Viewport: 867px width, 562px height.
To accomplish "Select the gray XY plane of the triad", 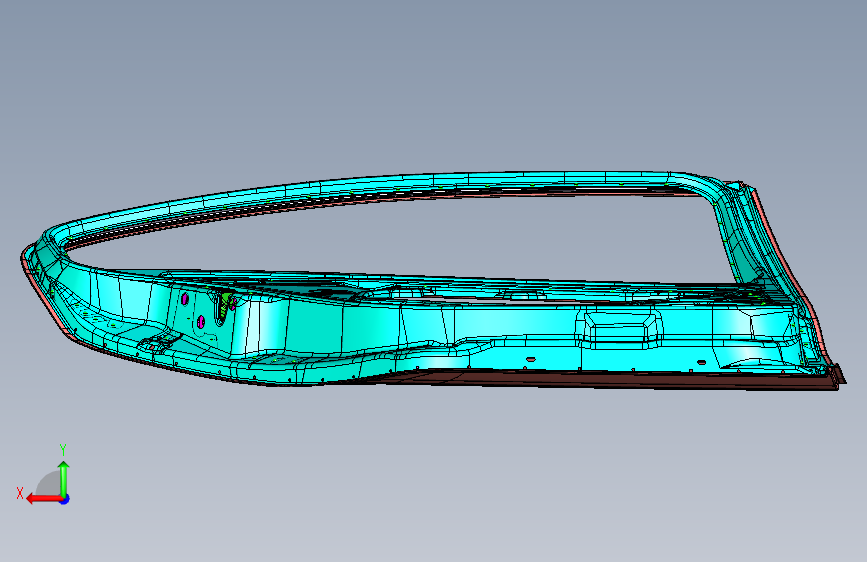I will pos(49,485).
